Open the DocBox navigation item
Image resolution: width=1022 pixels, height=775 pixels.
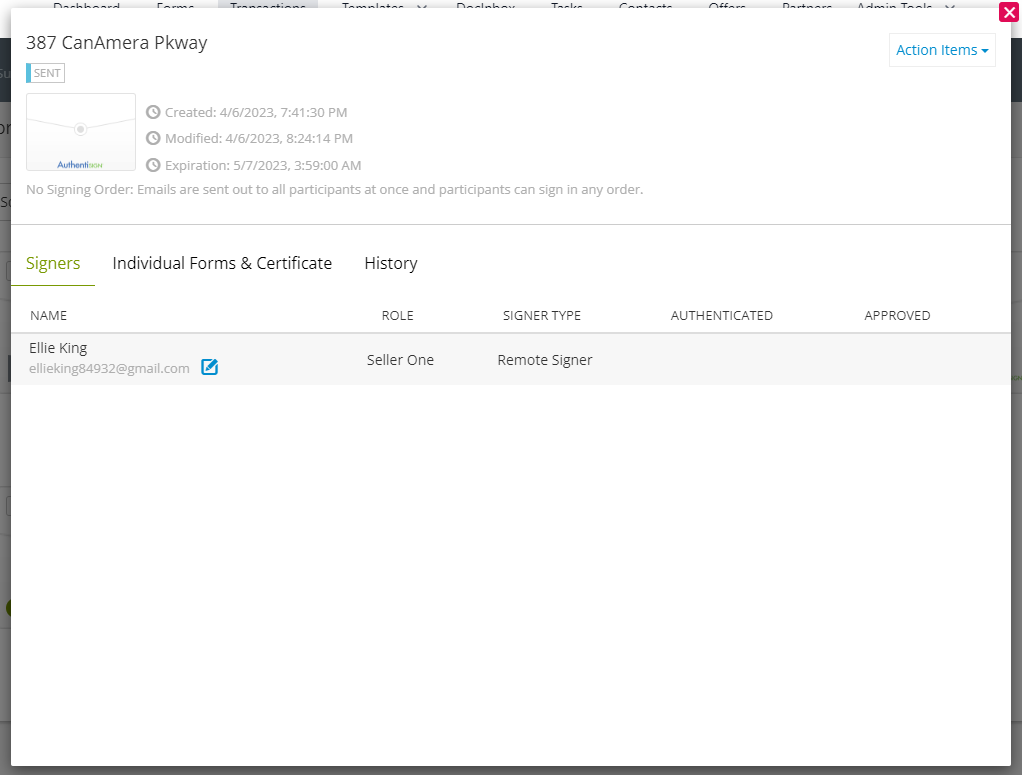[x=485, y=7]
